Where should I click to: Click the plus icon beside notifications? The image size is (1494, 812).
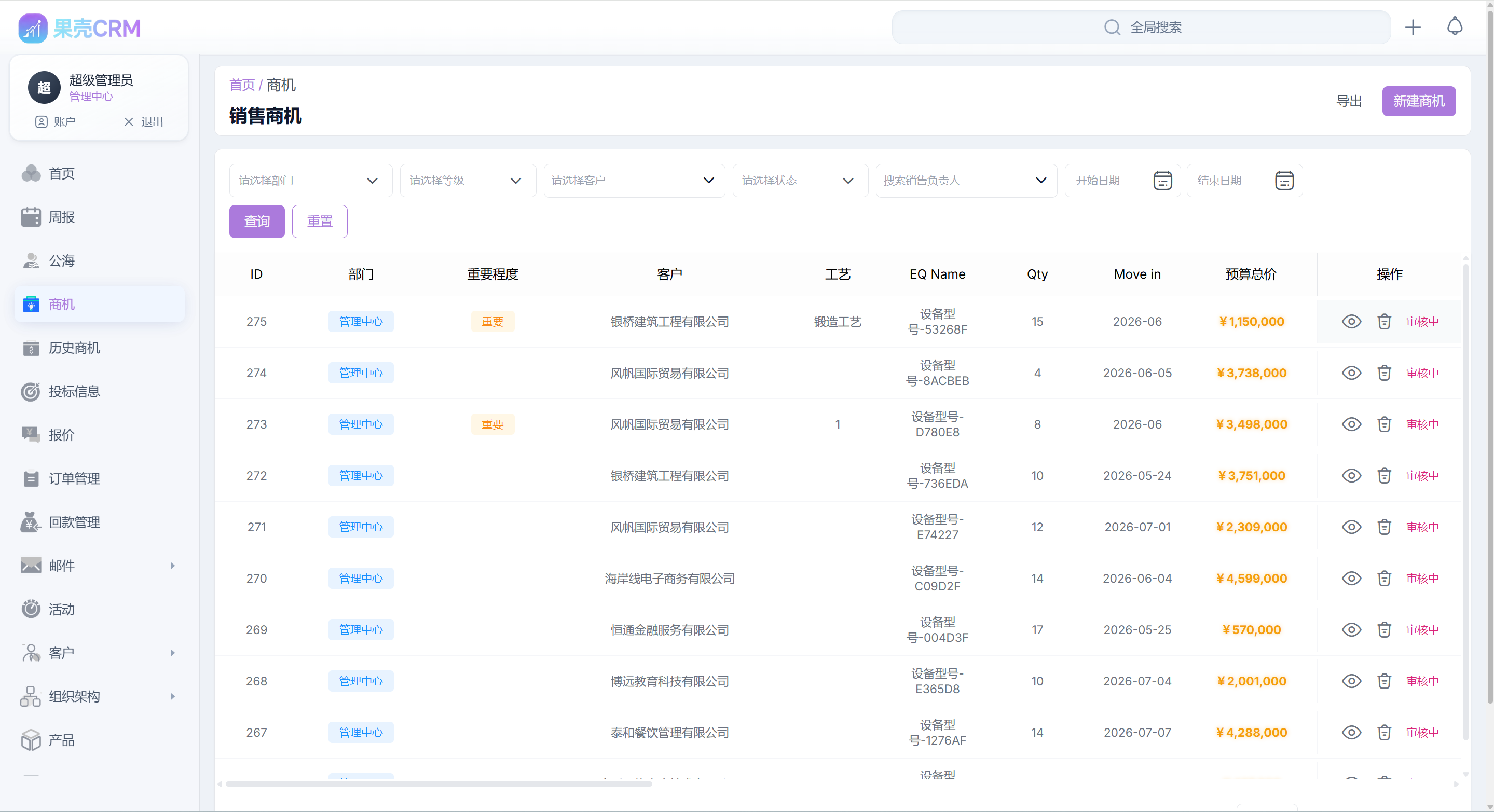pos(1414,26)
